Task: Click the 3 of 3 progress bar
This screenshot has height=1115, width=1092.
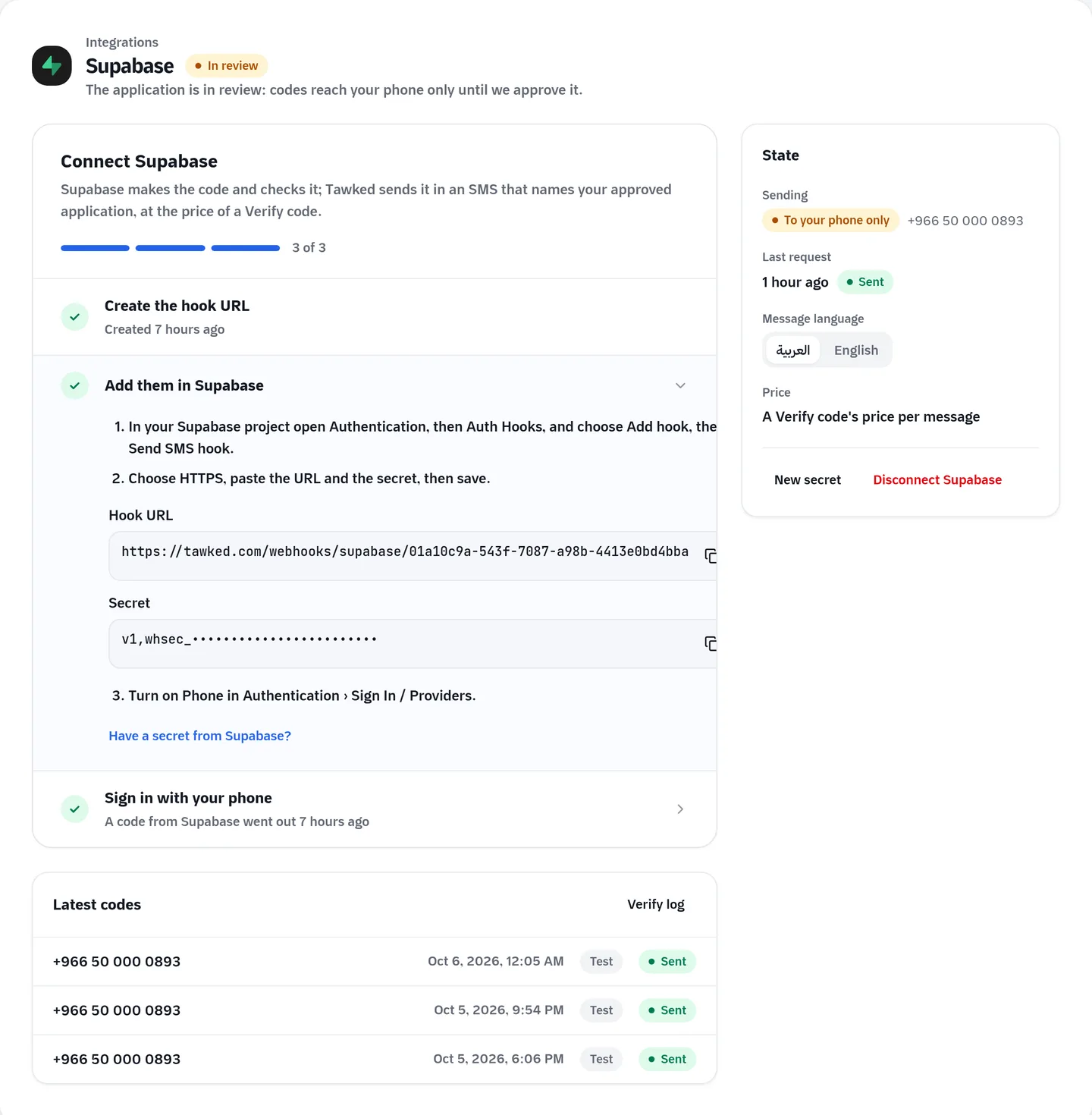Action: point(171,248)
